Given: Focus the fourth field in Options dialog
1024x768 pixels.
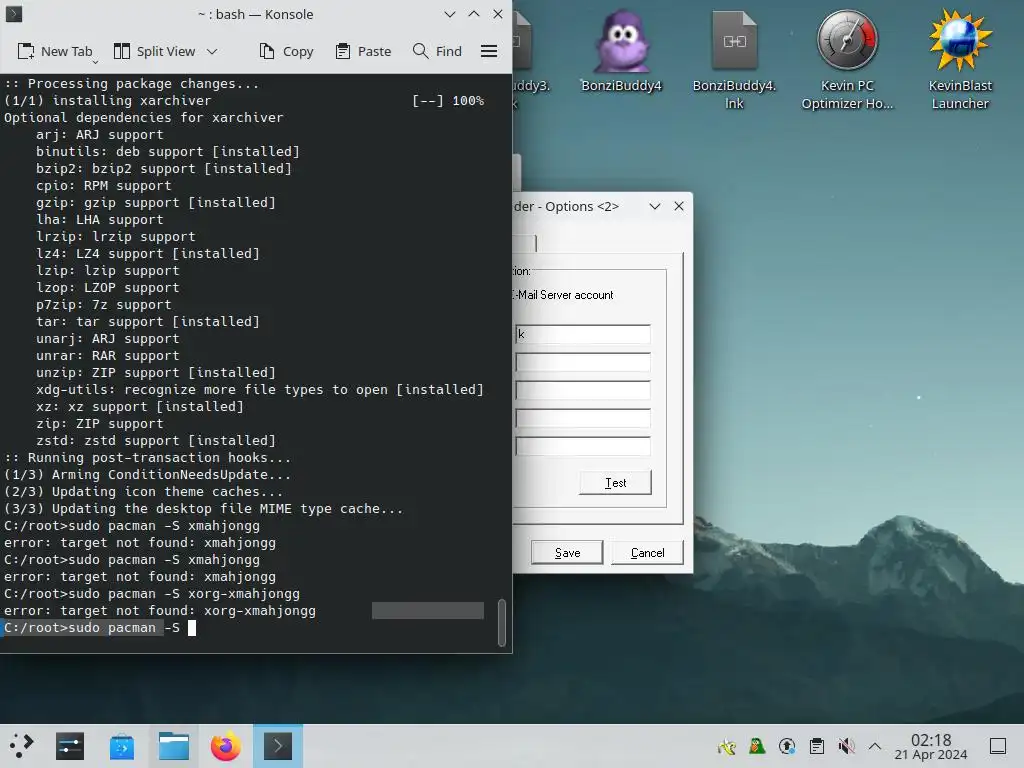Looking at the screenshot, I should point(582,418).
